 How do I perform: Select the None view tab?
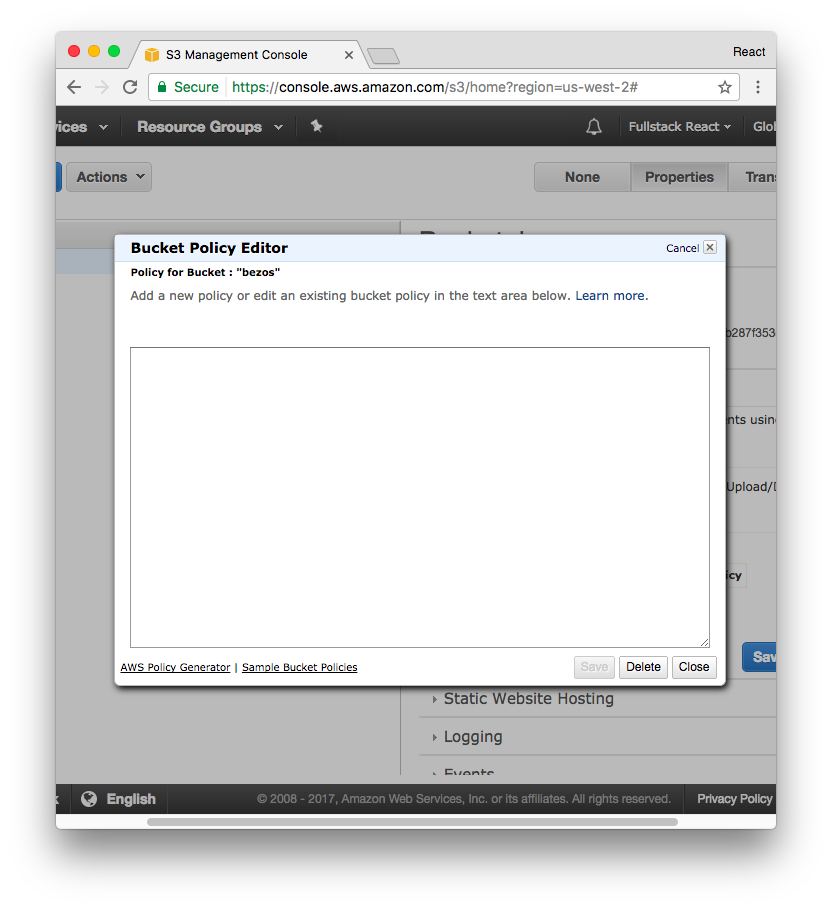tap(582, 177)
